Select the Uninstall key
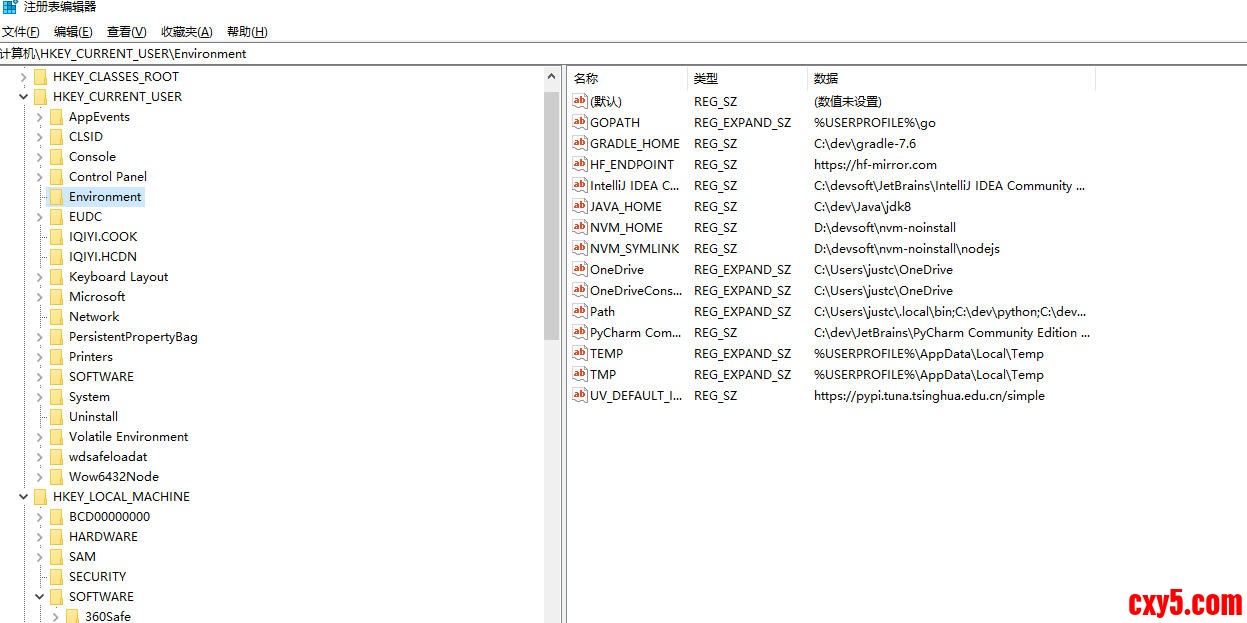Image resolution: width=1247 pixels, height=623 pixels. coord(93,417)
